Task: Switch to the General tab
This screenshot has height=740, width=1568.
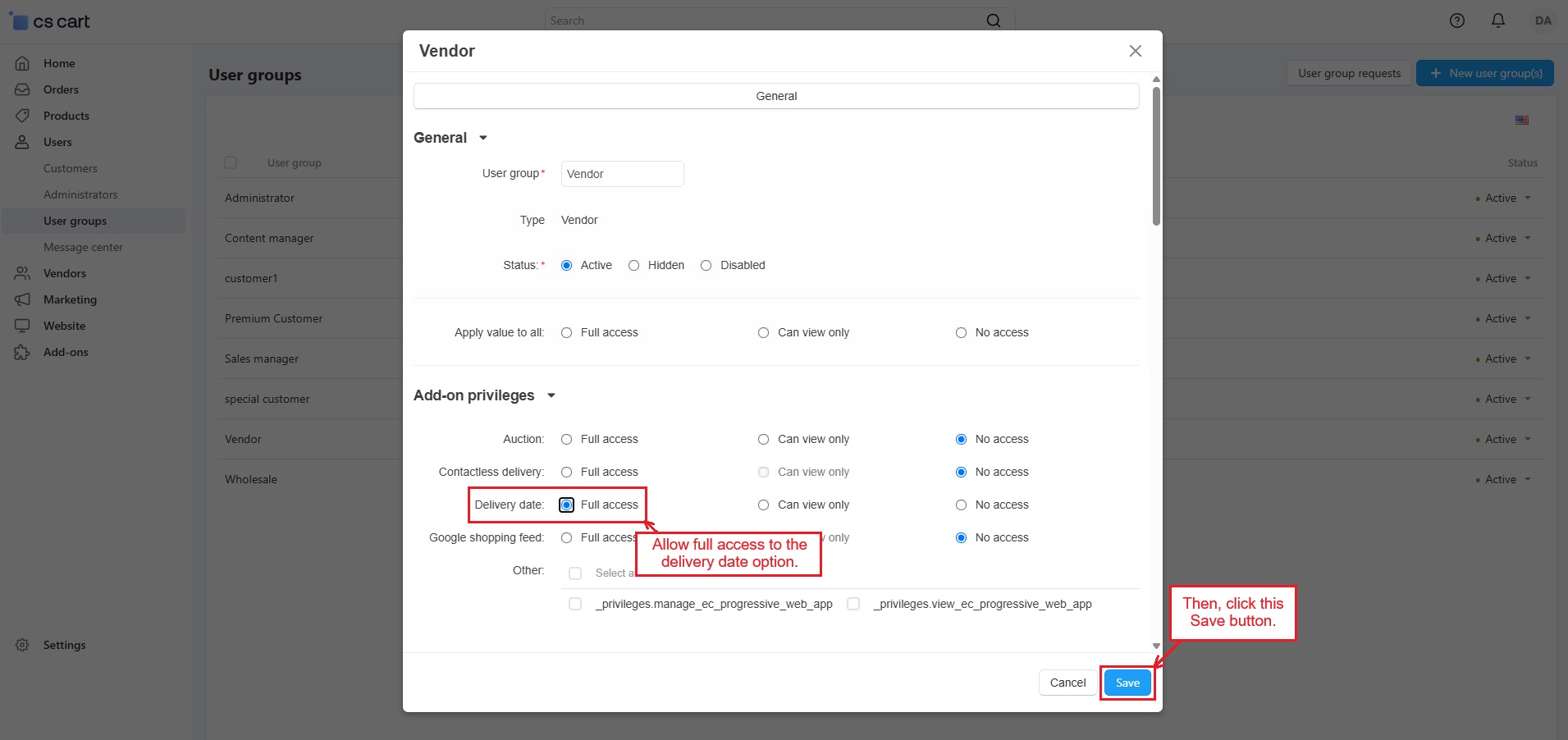Action: [775, 96]
